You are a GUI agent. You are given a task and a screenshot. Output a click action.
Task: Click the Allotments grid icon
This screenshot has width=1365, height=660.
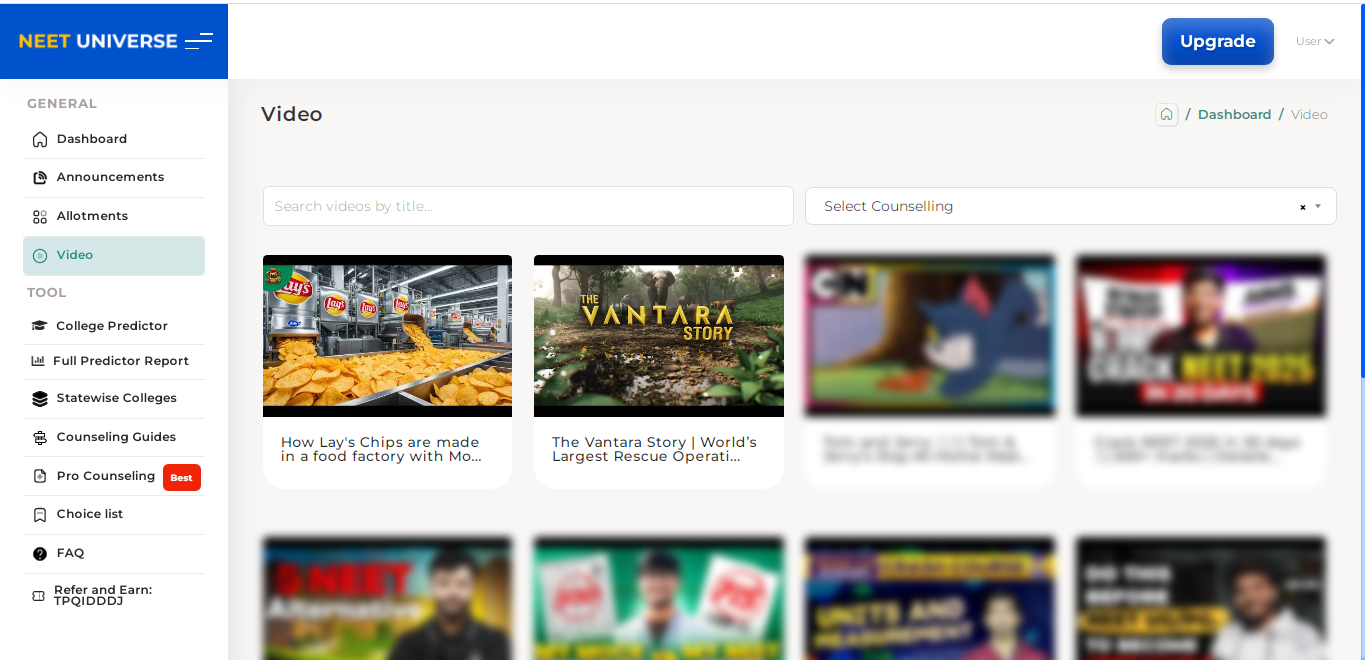40,216
